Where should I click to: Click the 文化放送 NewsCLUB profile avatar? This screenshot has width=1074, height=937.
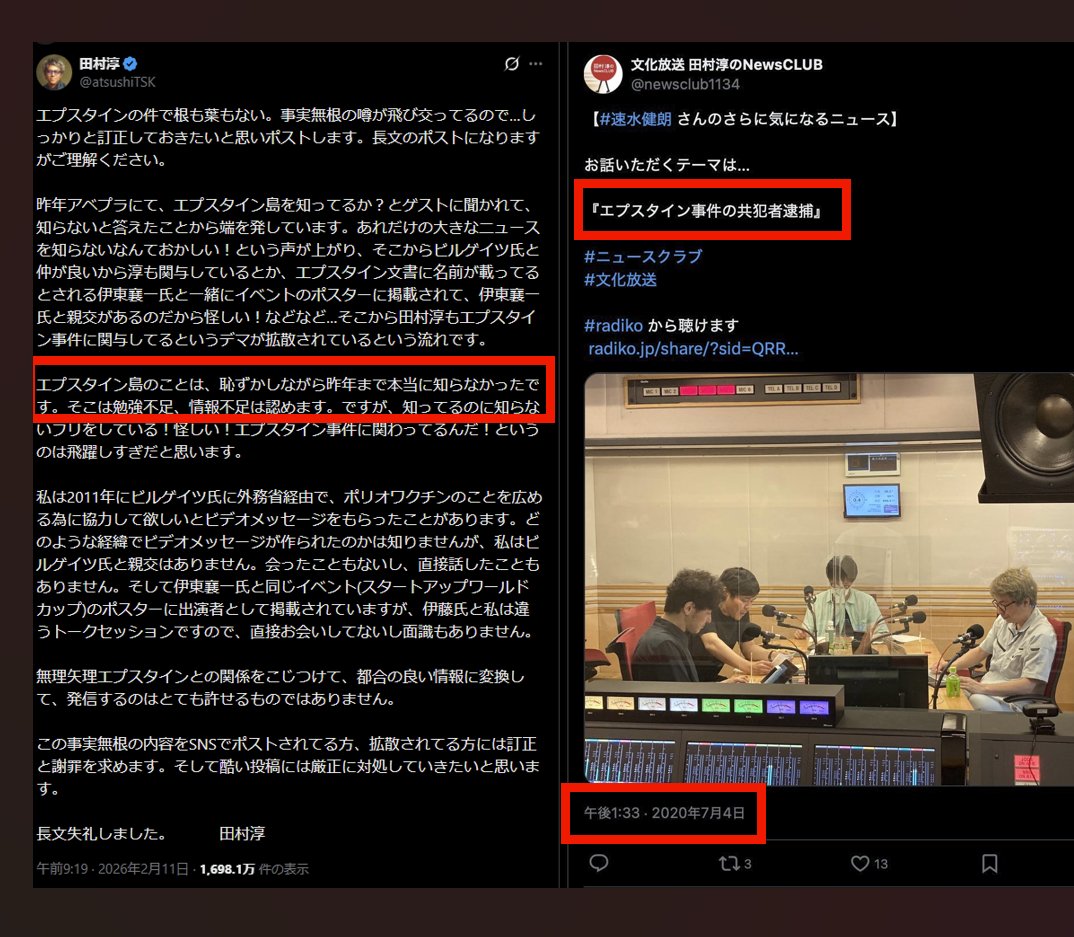click(603, 73)
